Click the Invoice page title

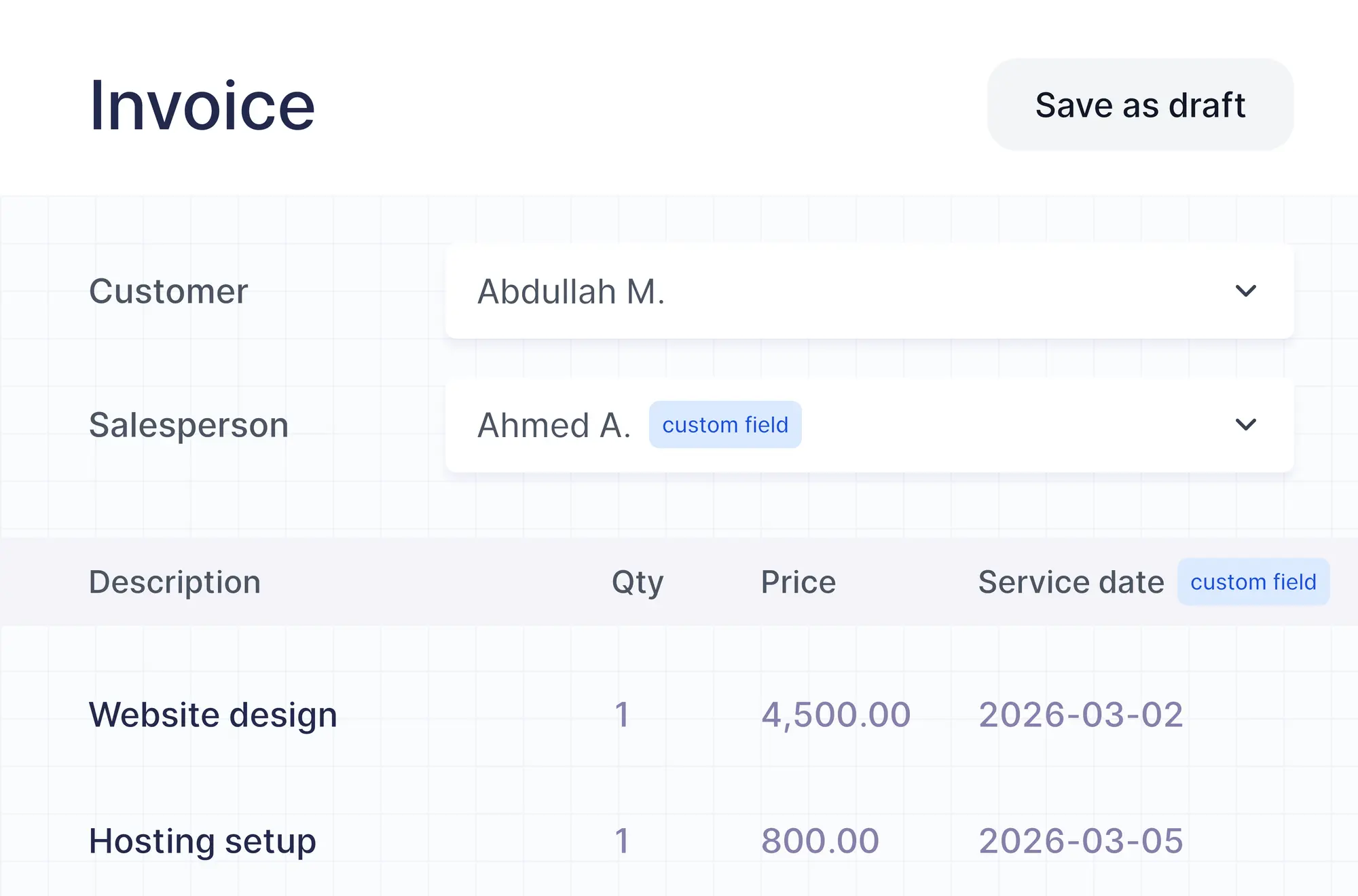202,105
